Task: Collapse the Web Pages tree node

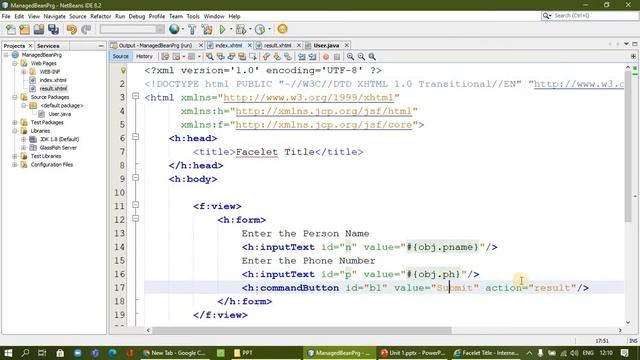Action: pos(15,63)
